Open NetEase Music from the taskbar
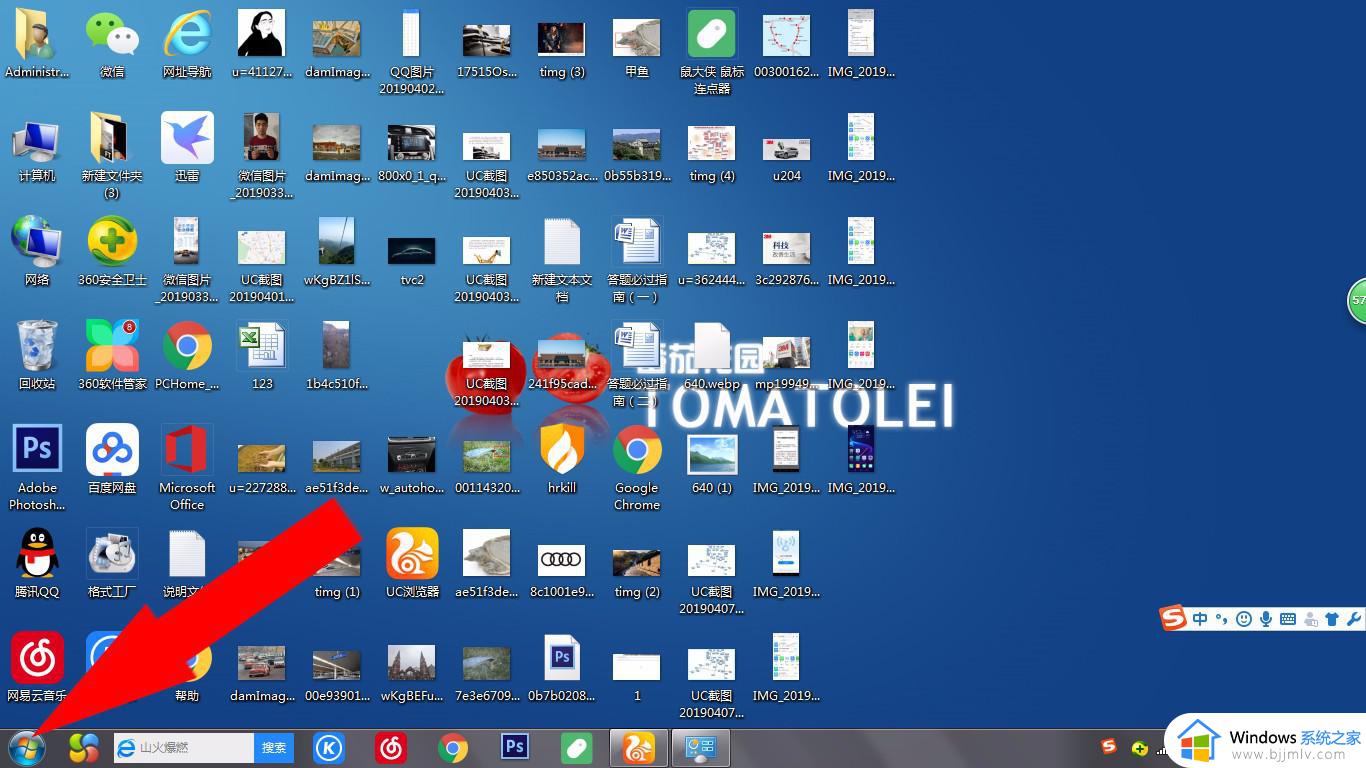 pos(391,748)
